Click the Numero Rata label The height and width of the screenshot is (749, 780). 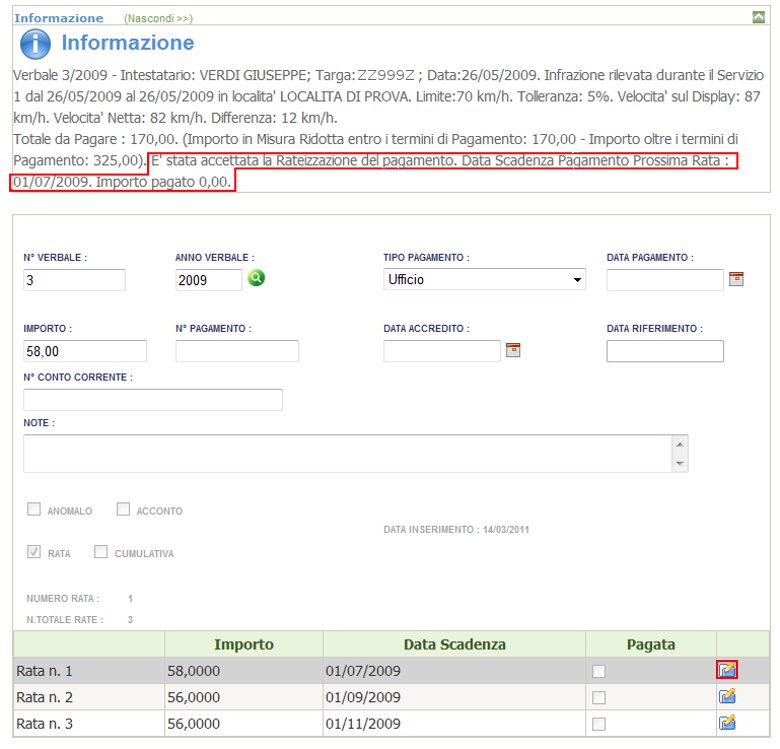tap(63, 598)
